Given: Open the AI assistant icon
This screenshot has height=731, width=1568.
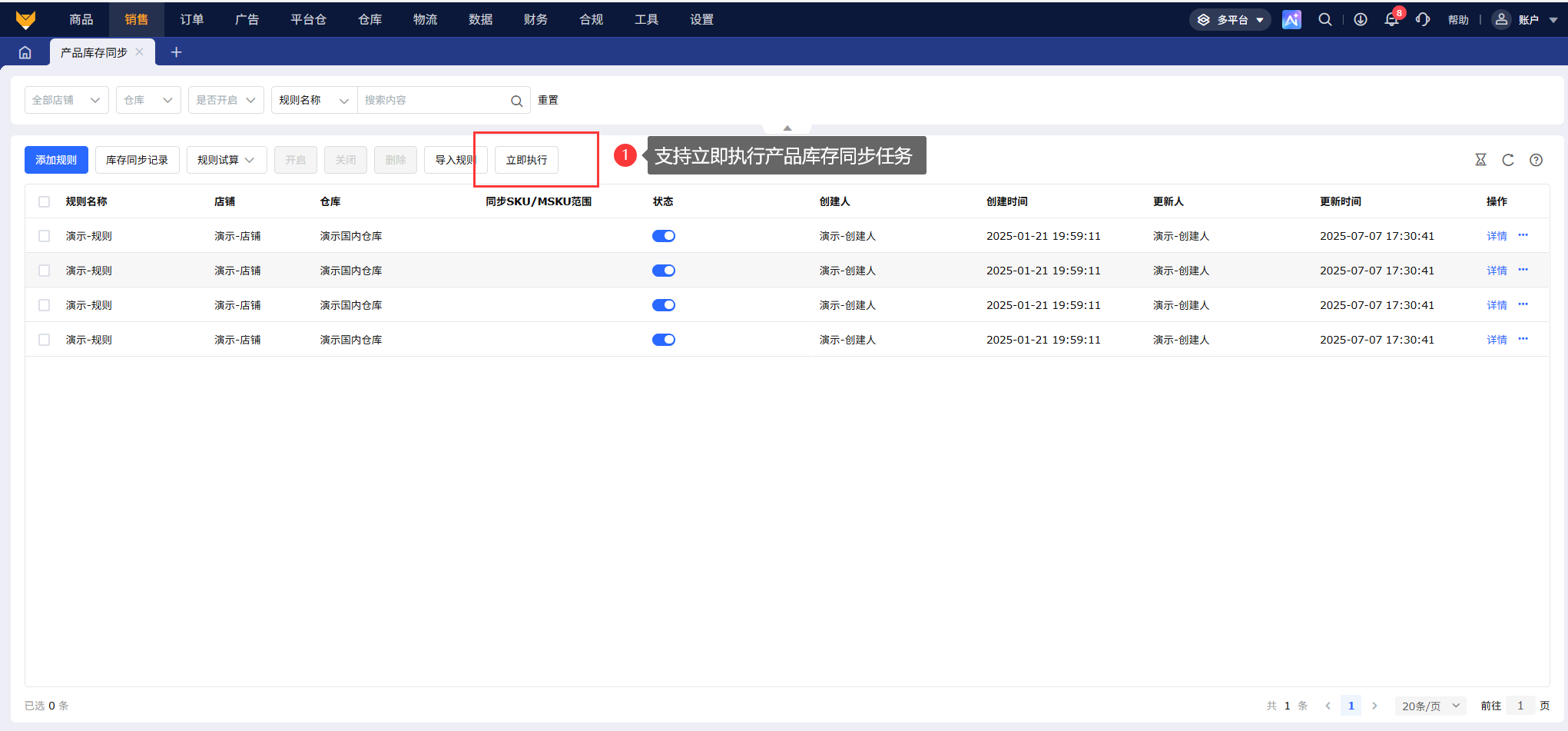Looking at the screenshot, I should point(1291,19).
